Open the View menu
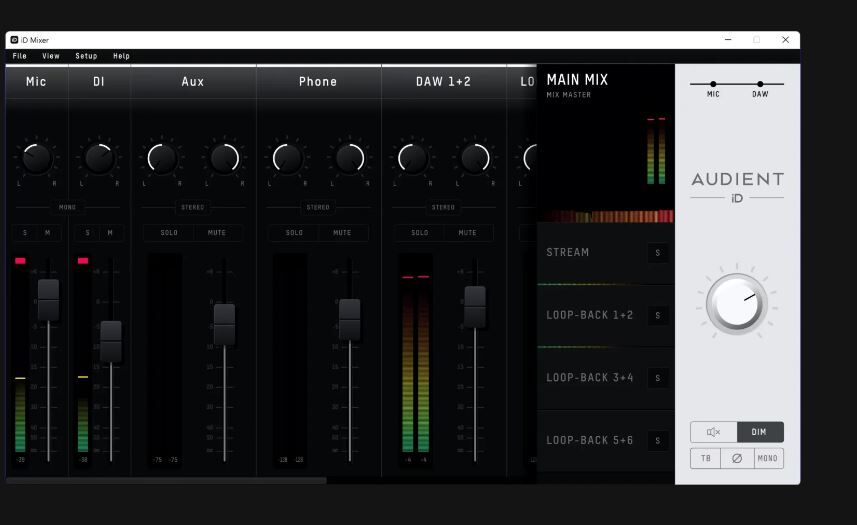 (x=50, y=56)
